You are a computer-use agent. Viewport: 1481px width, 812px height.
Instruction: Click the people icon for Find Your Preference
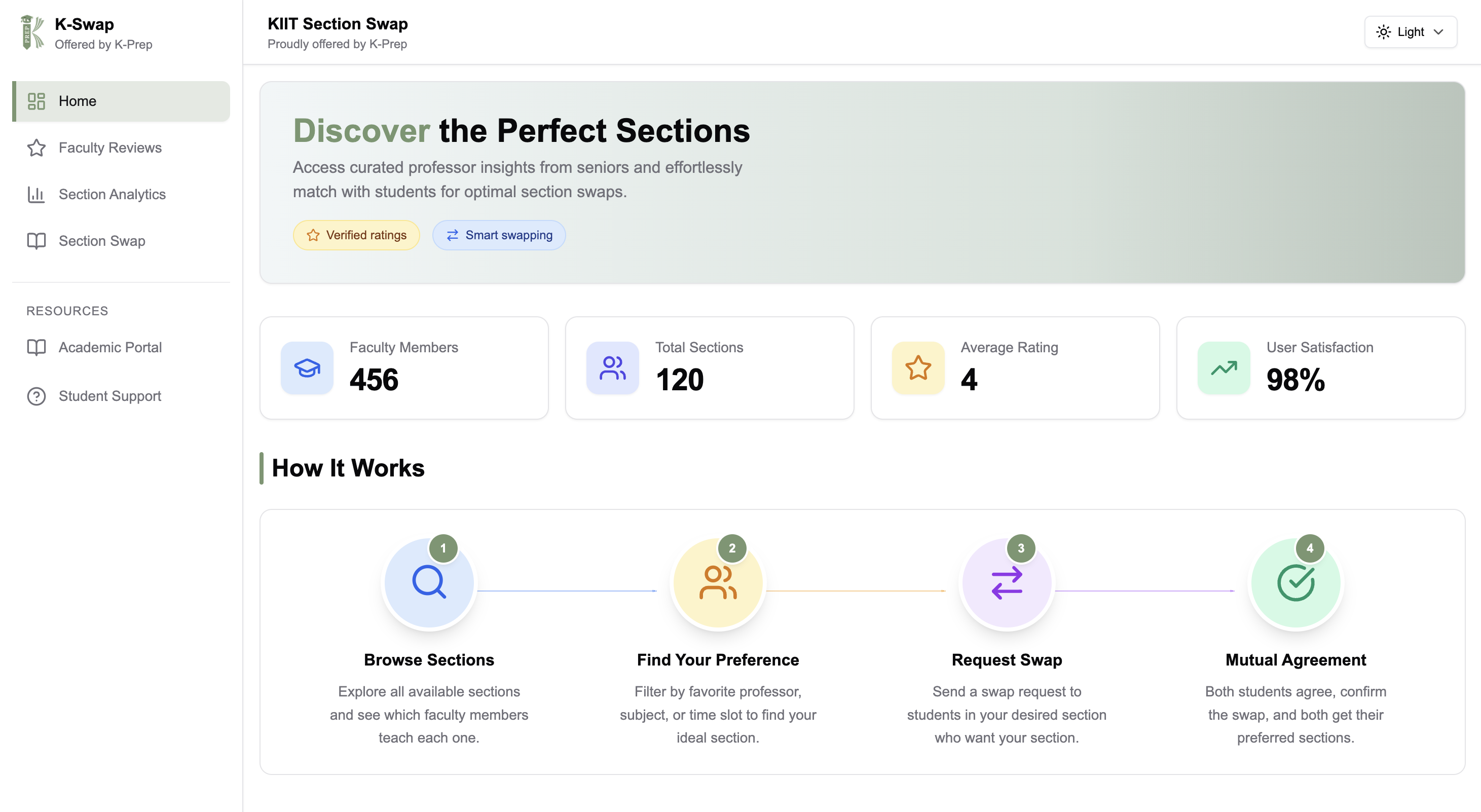(718, 582)
